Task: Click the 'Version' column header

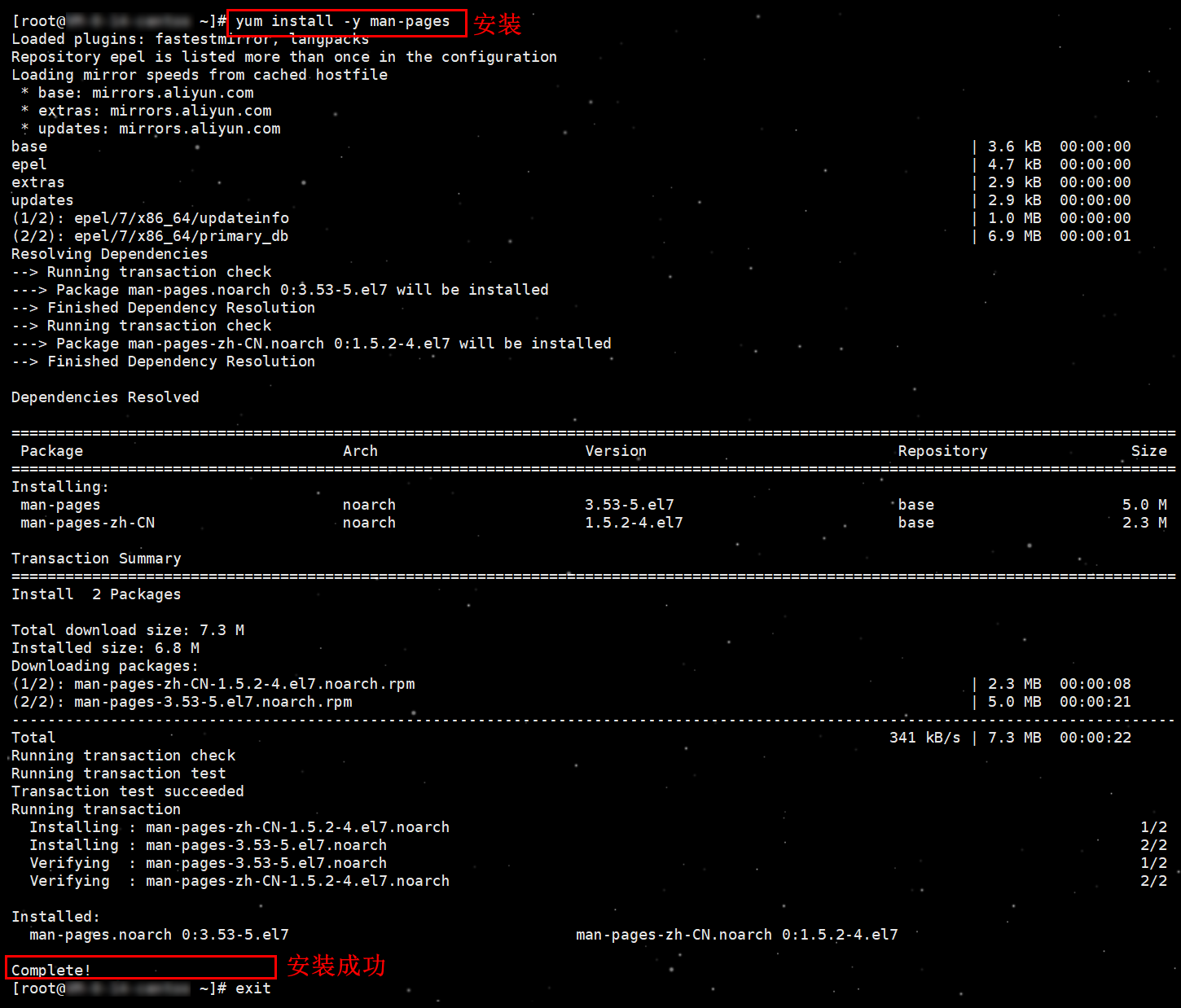Action: [x=616, y=451]
